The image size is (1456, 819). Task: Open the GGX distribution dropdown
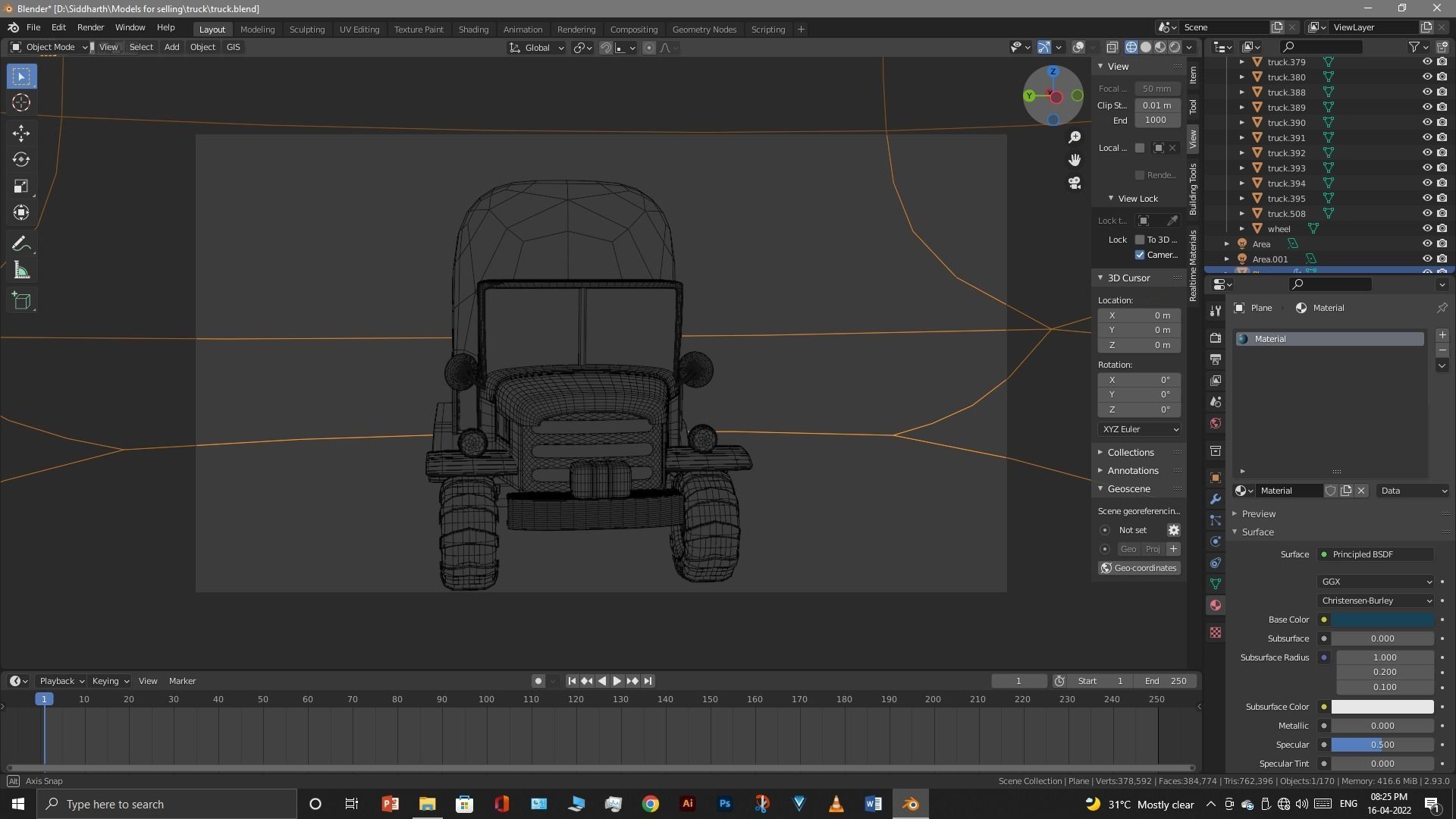coord(1376,582)
